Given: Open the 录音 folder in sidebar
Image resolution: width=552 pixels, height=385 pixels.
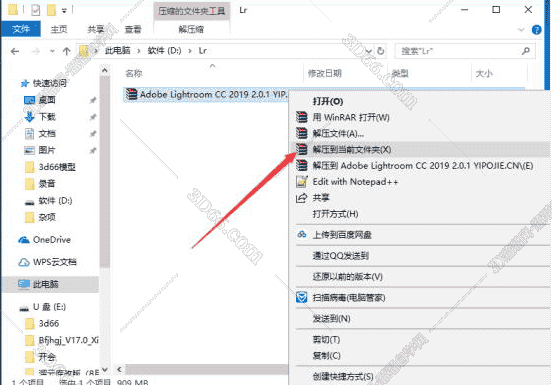Looking at the screenshot, I should tap(47, 184).
